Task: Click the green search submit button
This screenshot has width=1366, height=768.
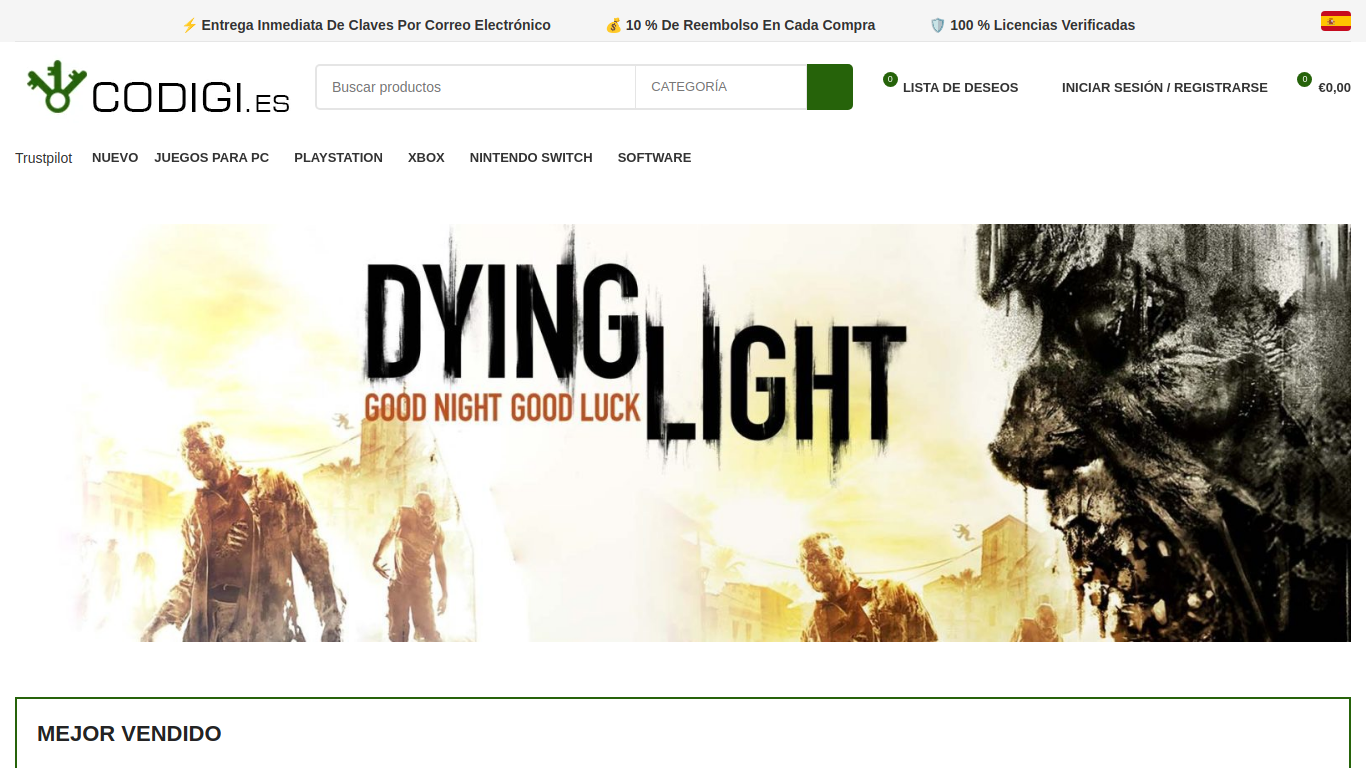Action: click(830, 87)
